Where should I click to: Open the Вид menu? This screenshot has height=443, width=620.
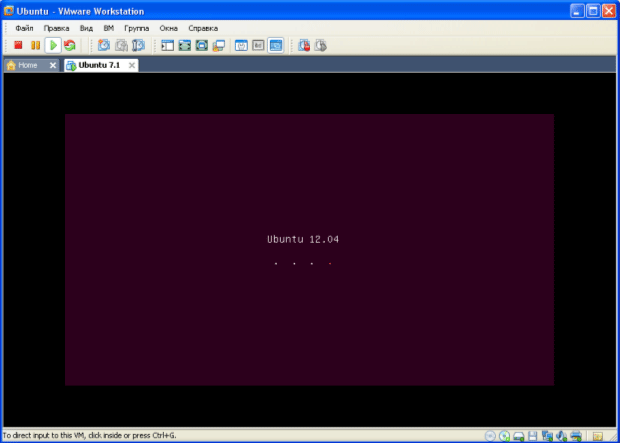point(86,28)
